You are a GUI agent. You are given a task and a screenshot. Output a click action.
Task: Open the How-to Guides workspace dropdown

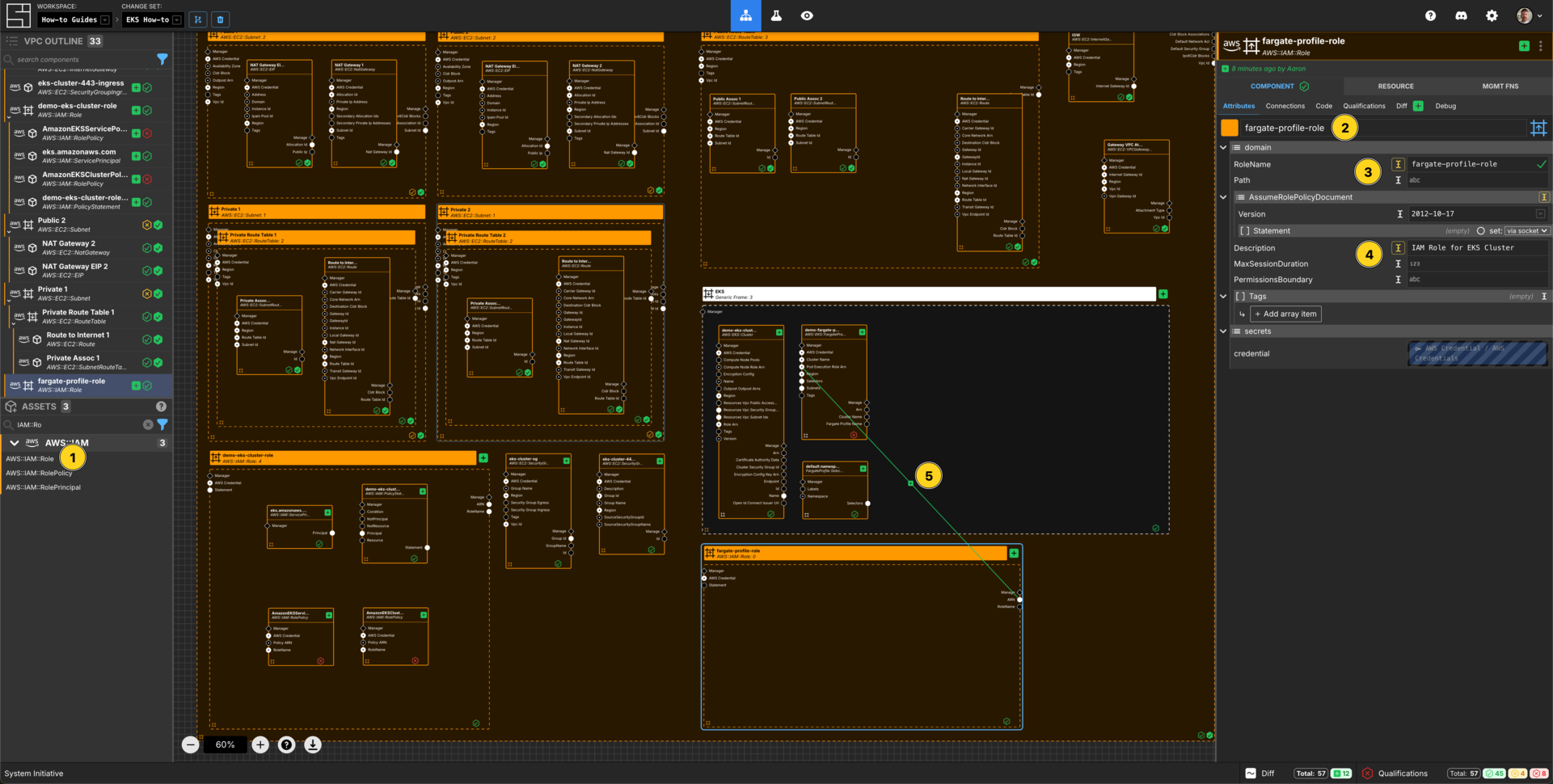pyautogui.click(x=75, y=19)
